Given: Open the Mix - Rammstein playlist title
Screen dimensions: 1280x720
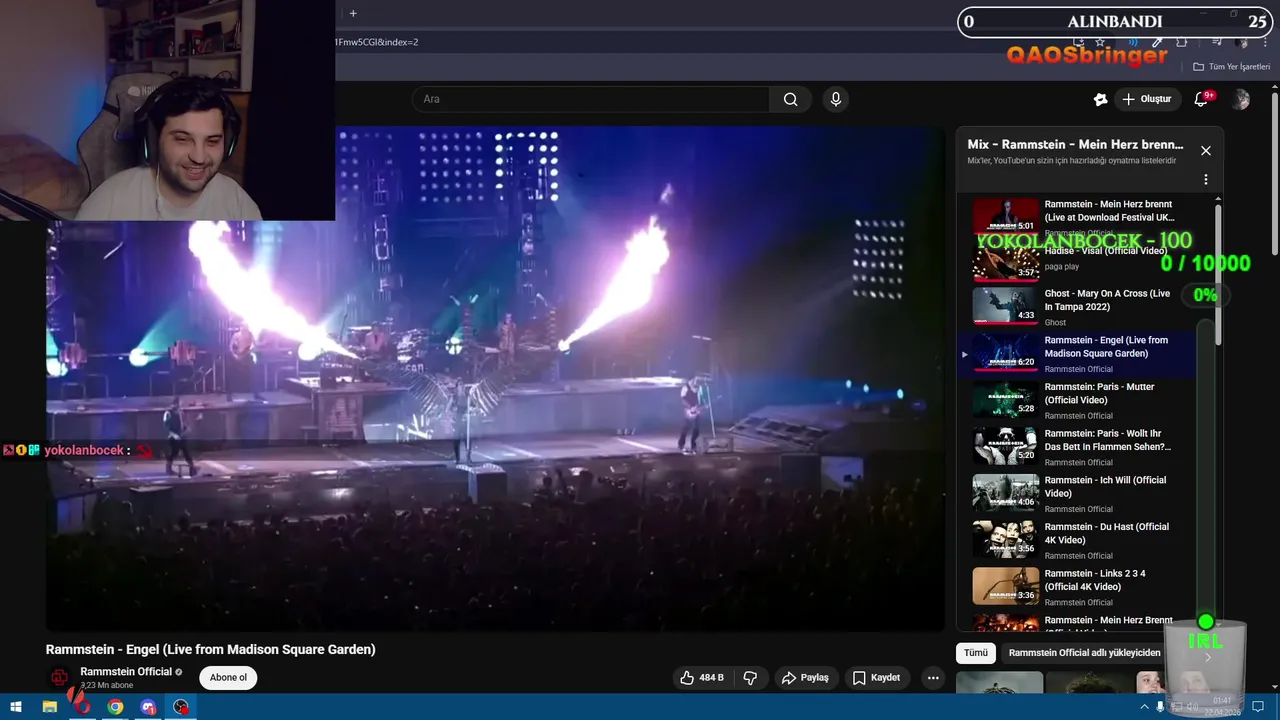Looking at the screenshot, I should (x=1075, y=144).
